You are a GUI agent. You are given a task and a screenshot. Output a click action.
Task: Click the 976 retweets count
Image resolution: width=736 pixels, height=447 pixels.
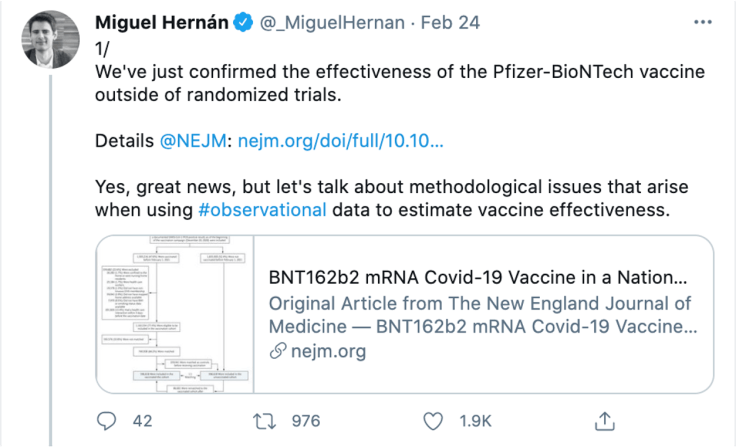304,421
